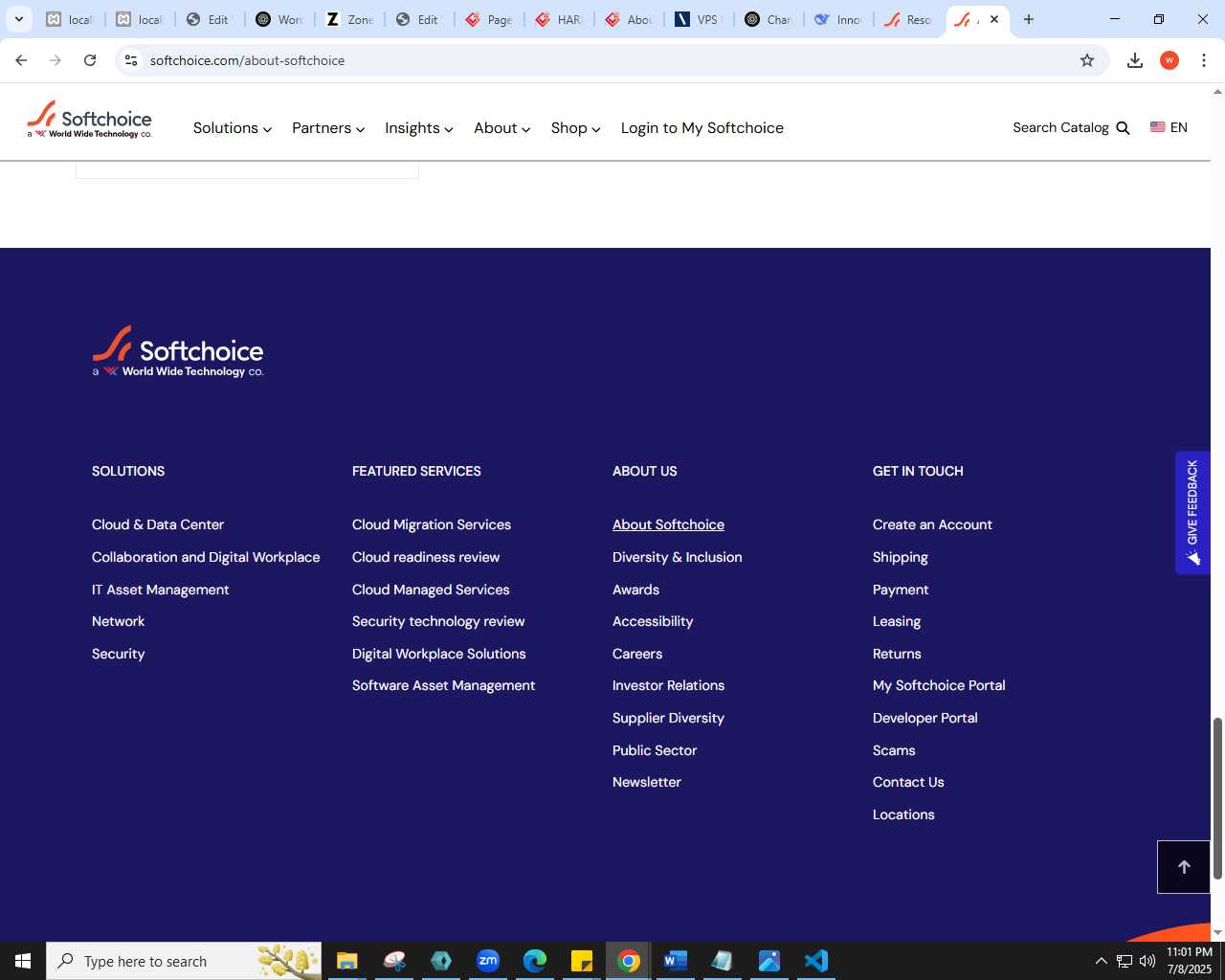
Task: Click the network icon in system tray
Action: tap(1124, 961)
